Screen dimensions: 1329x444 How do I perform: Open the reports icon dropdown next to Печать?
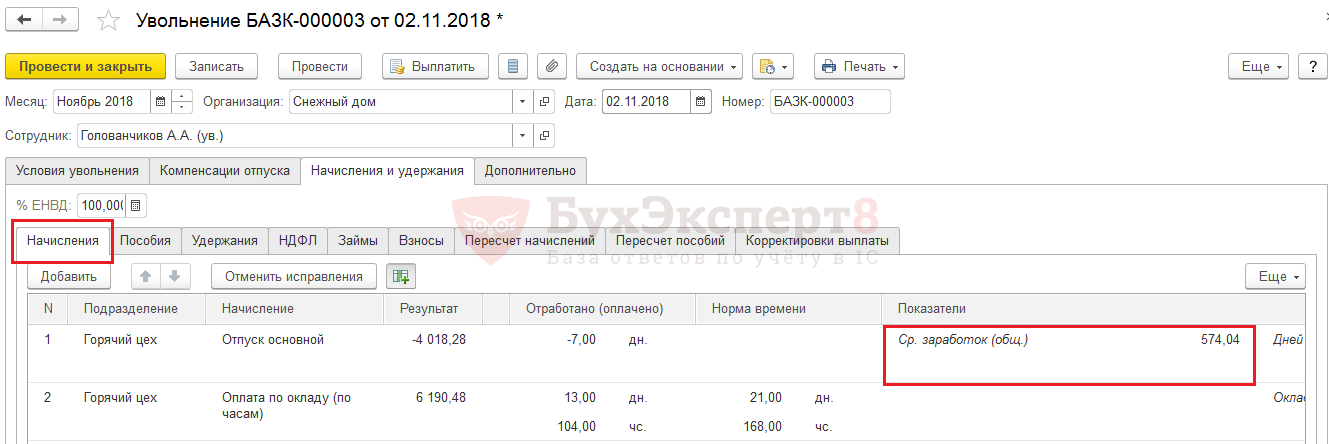click(772, 67)
